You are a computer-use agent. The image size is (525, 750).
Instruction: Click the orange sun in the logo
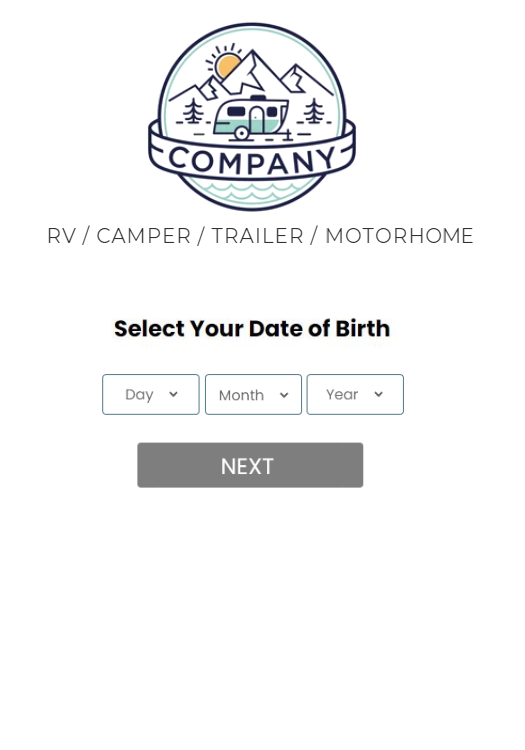(x=226, y=66)
